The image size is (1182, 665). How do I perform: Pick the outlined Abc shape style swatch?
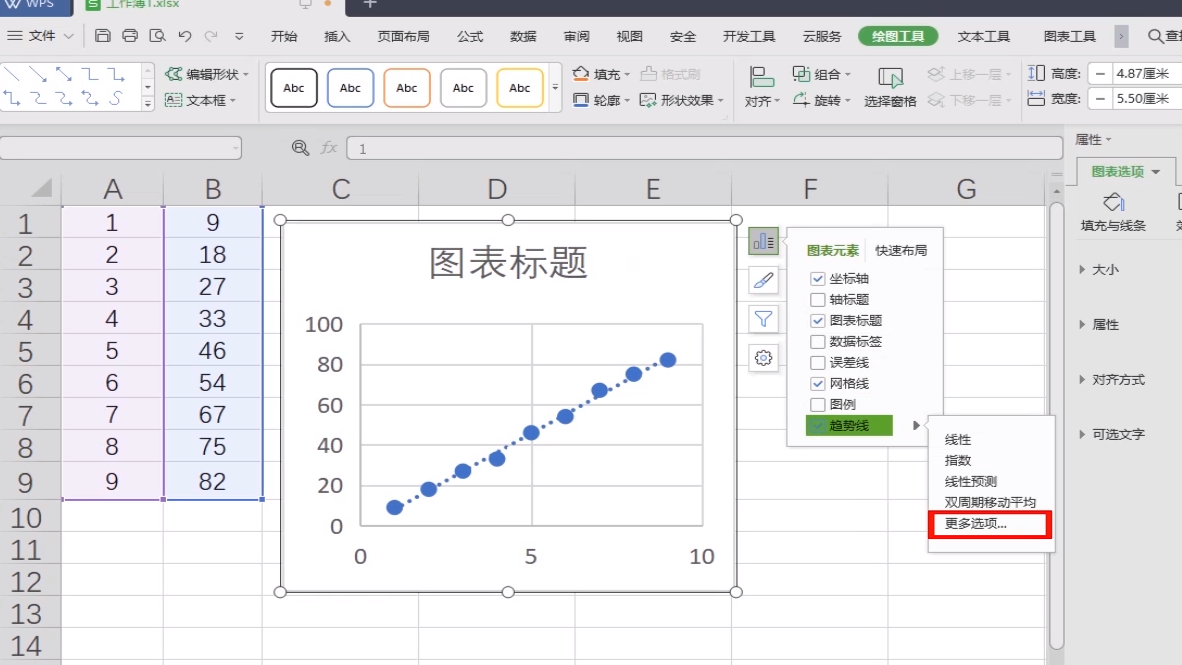coord(293,88)
